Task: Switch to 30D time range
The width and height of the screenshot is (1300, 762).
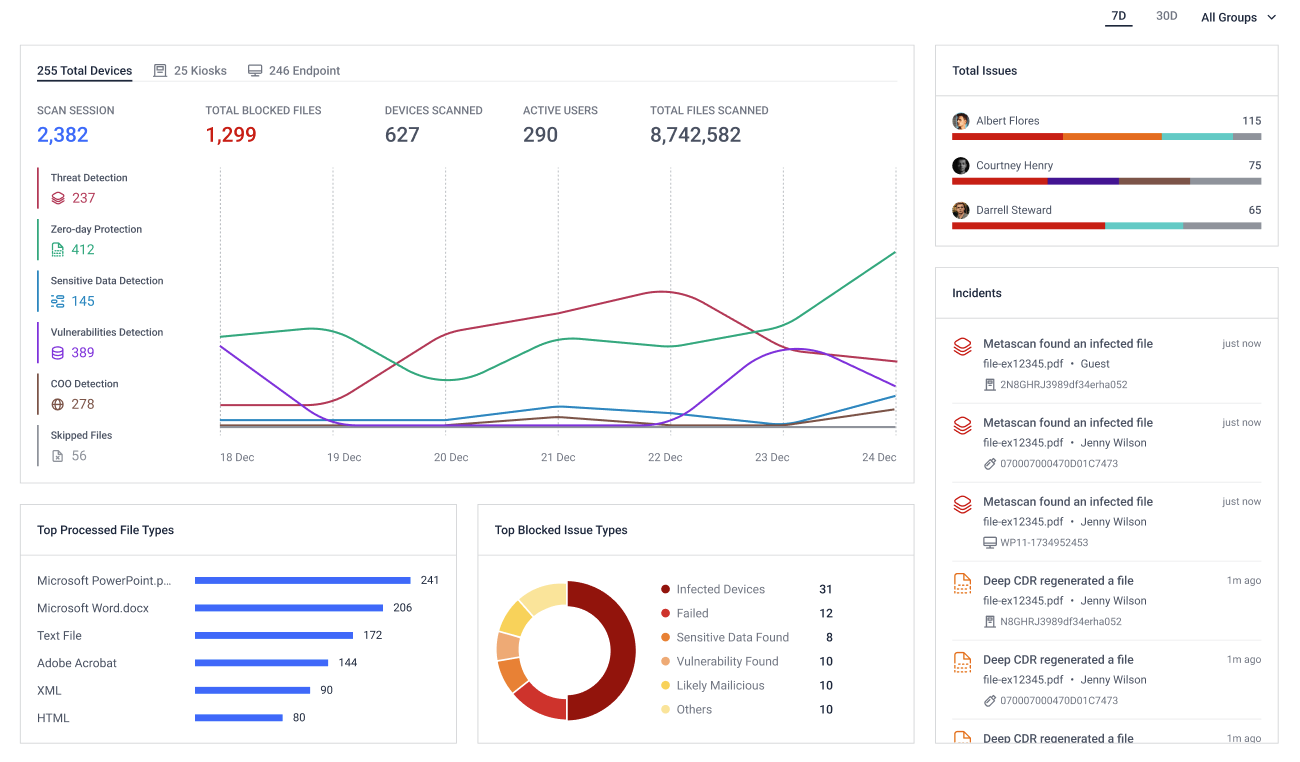Action: click(1166, 17)
